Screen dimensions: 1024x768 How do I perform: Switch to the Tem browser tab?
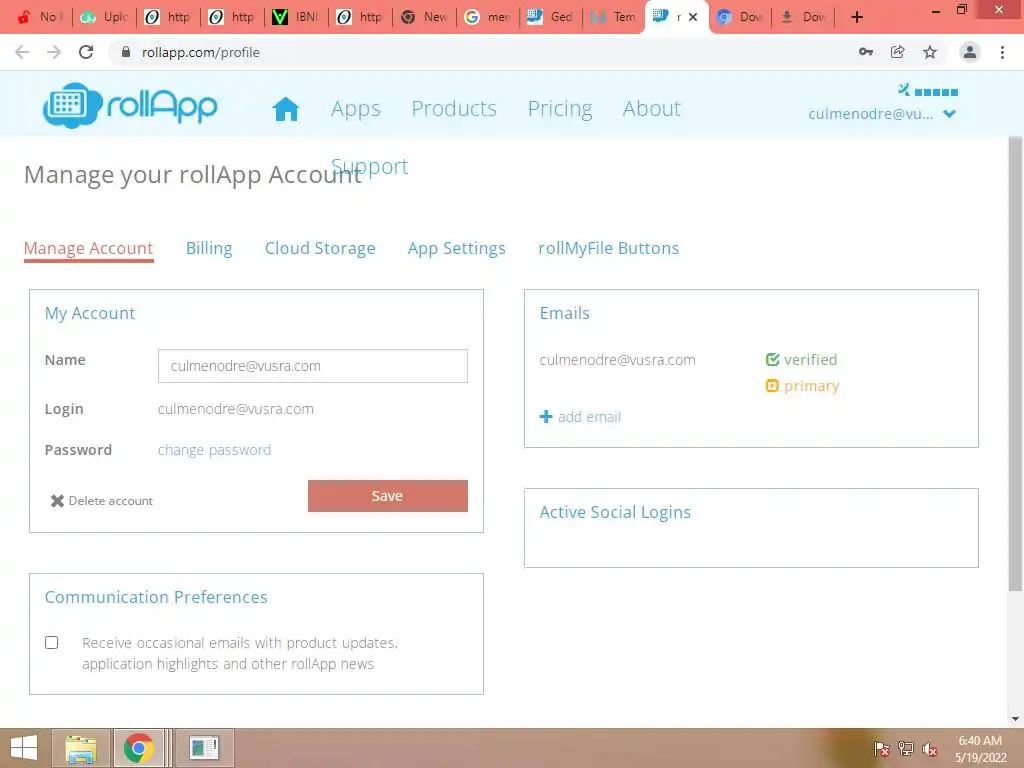tap(614, 17)
